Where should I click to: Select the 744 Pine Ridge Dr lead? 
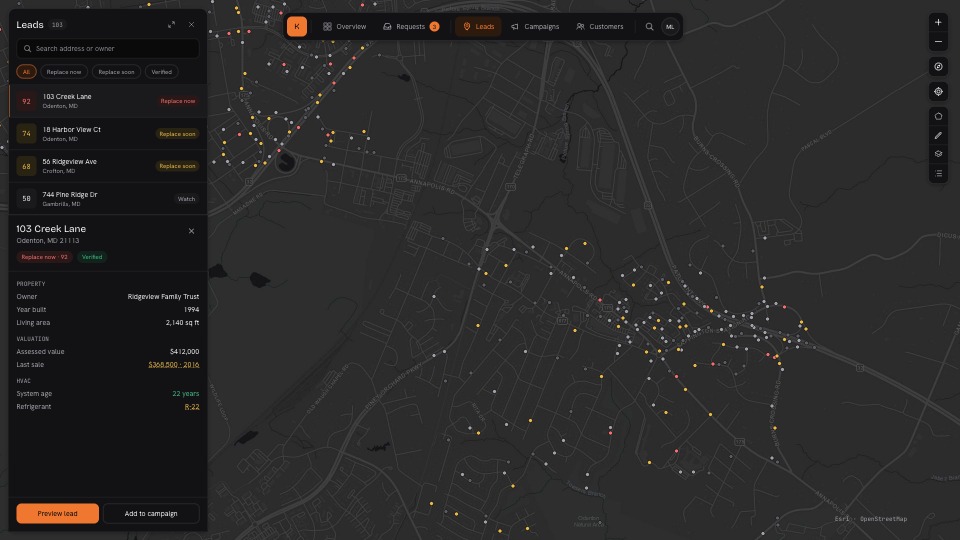coord(108,198)
